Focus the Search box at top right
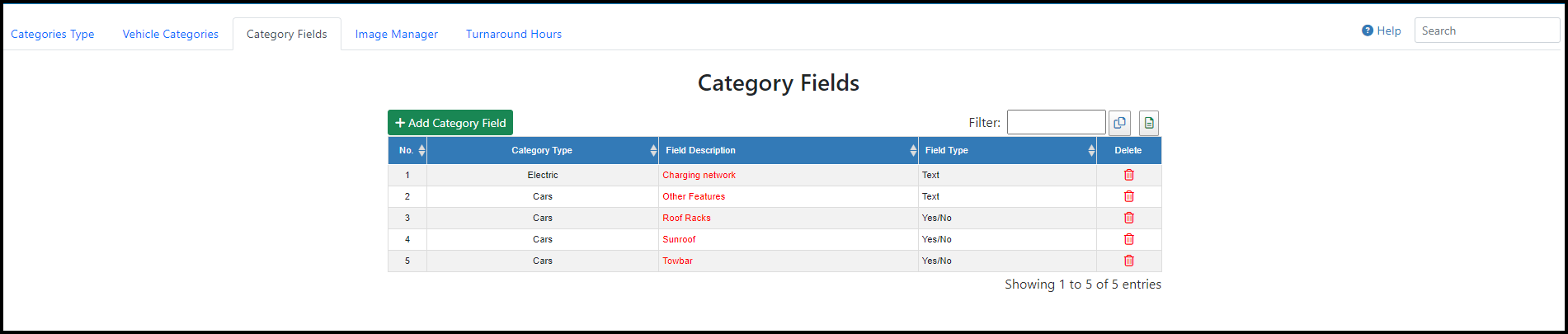 tap(1487, 31)
